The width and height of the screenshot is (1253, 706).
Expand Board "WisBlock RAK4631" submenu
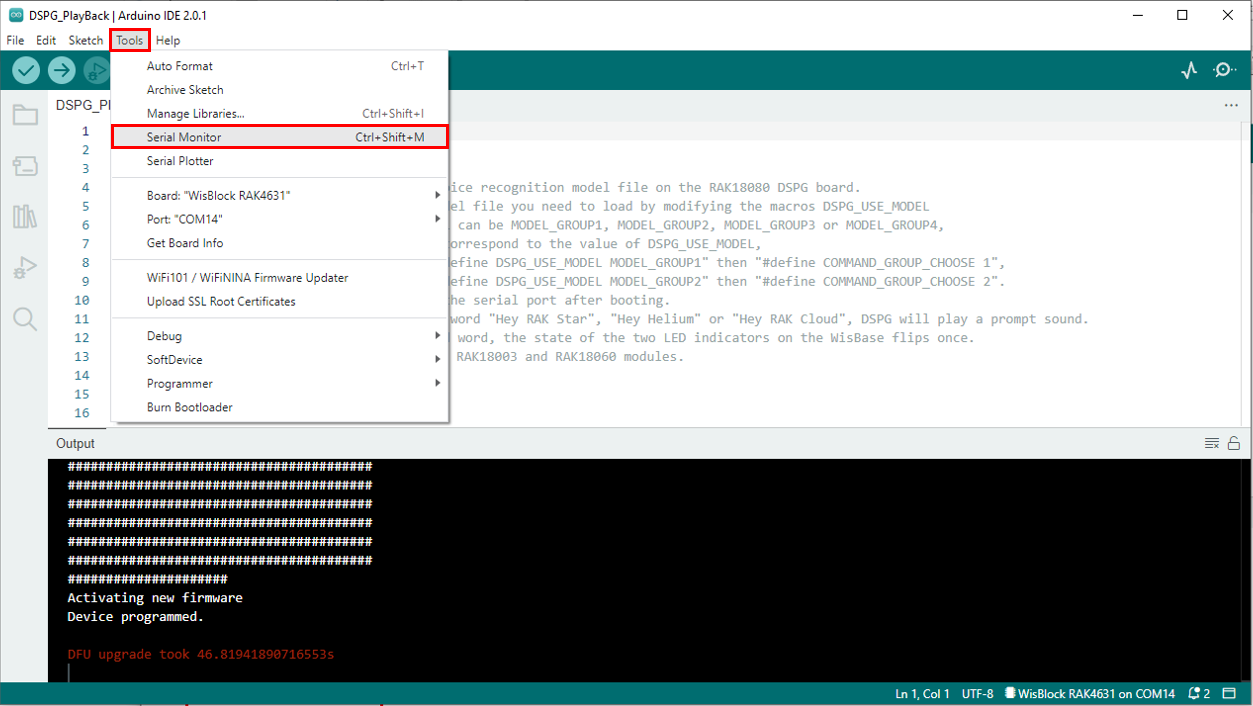[x=280, y=195]
